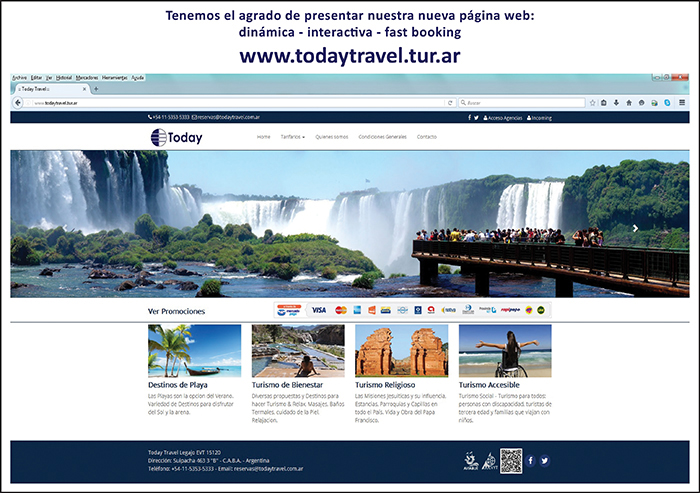The width and height of the screenshot is (700, 493).
Task: Click Turismo Religioso heading
Action: pos(385,385)
